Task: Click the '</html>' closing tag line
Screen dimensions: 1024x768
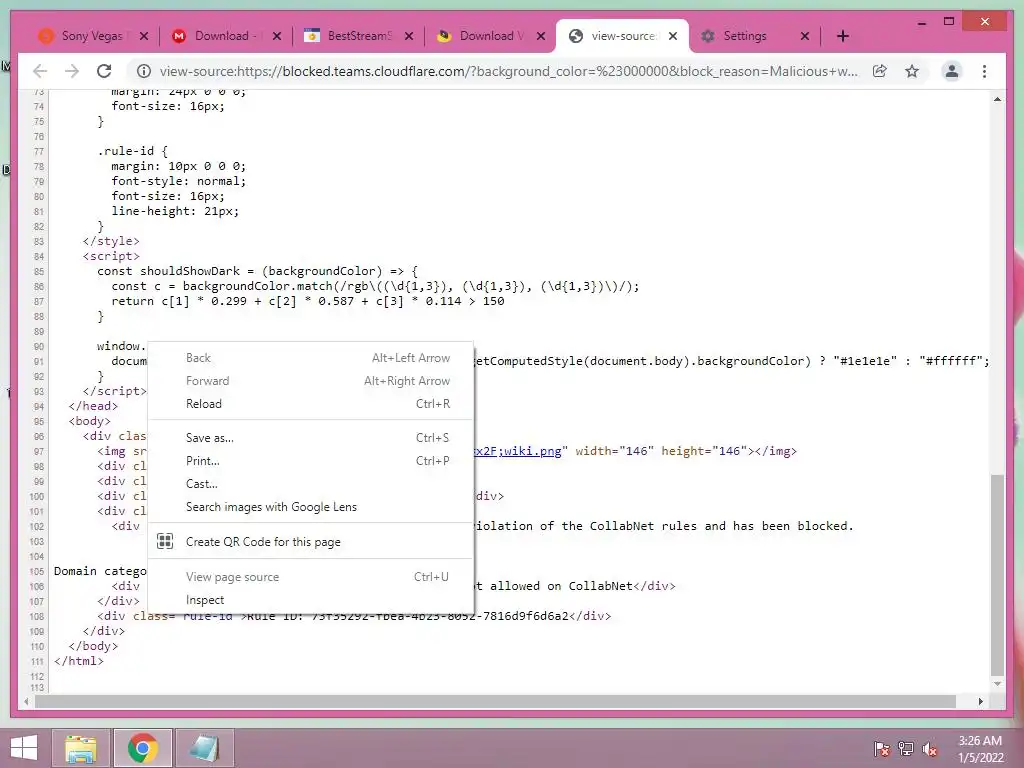Action: [79, 661]
